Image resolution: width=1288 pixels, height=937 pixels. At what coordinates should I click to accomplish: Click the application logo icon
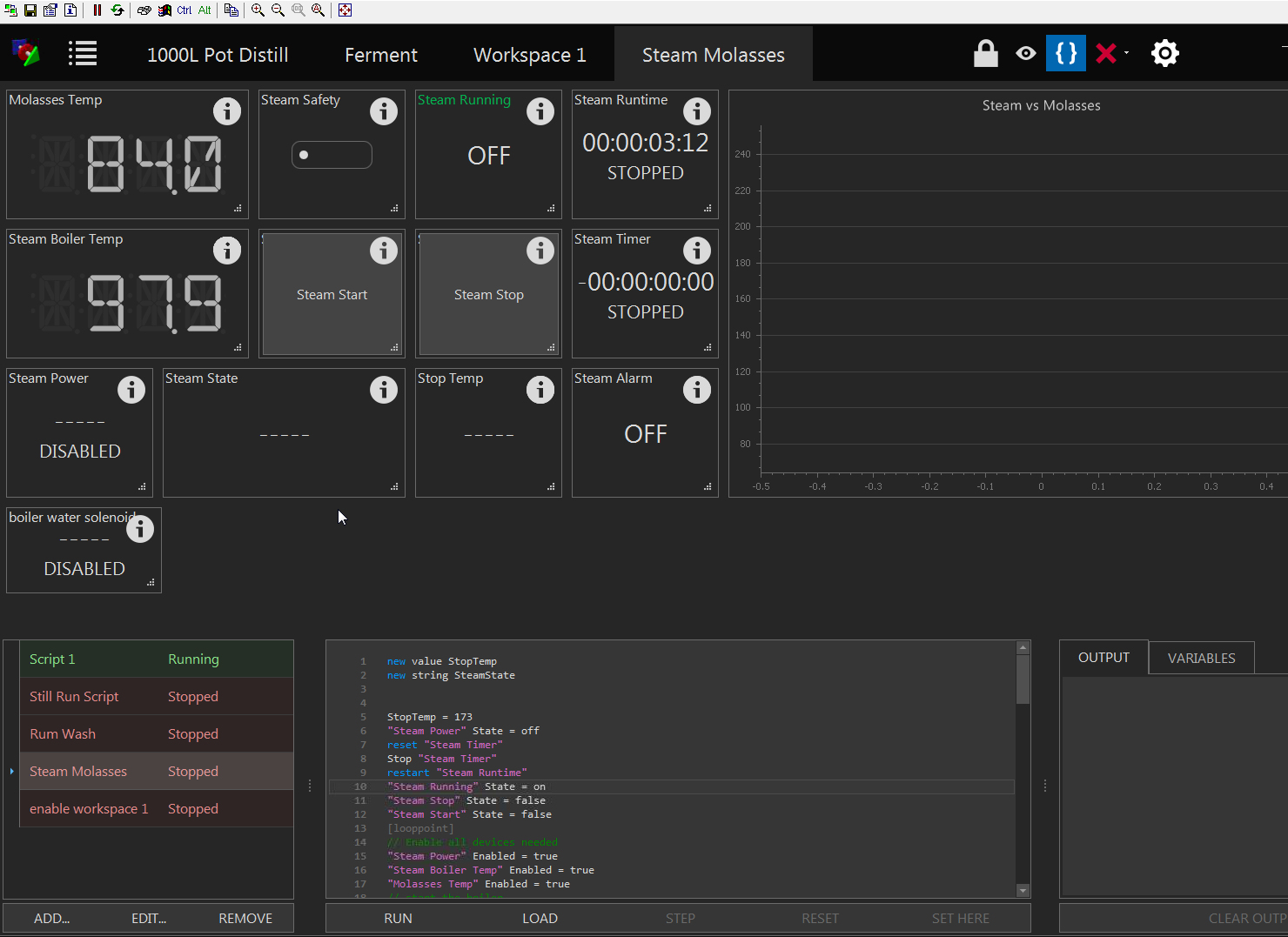25,53
